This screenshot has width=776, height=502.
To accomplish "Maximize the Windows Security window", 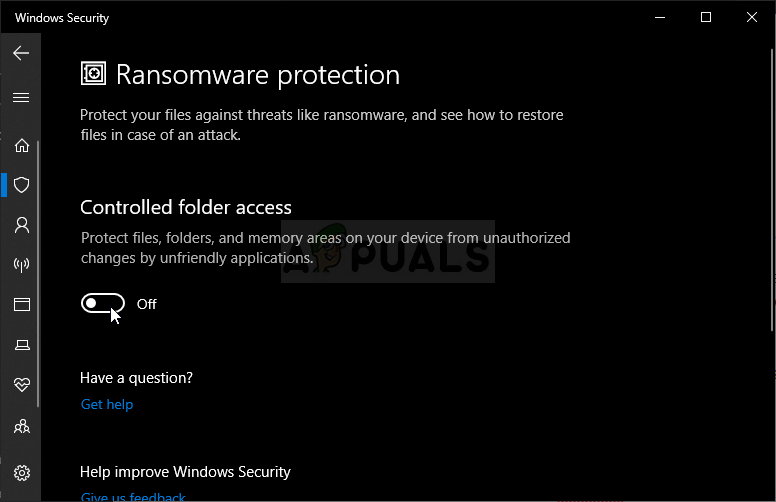I will click(x=706, y=17).
